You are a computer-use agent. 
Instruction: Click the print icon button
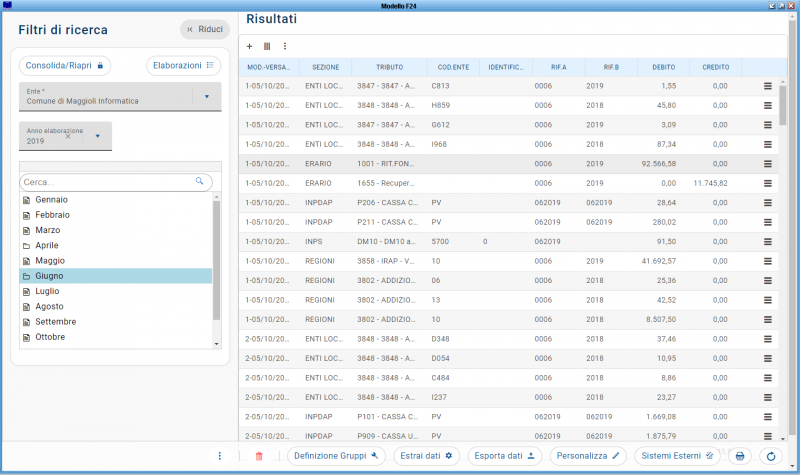[740, 456]
